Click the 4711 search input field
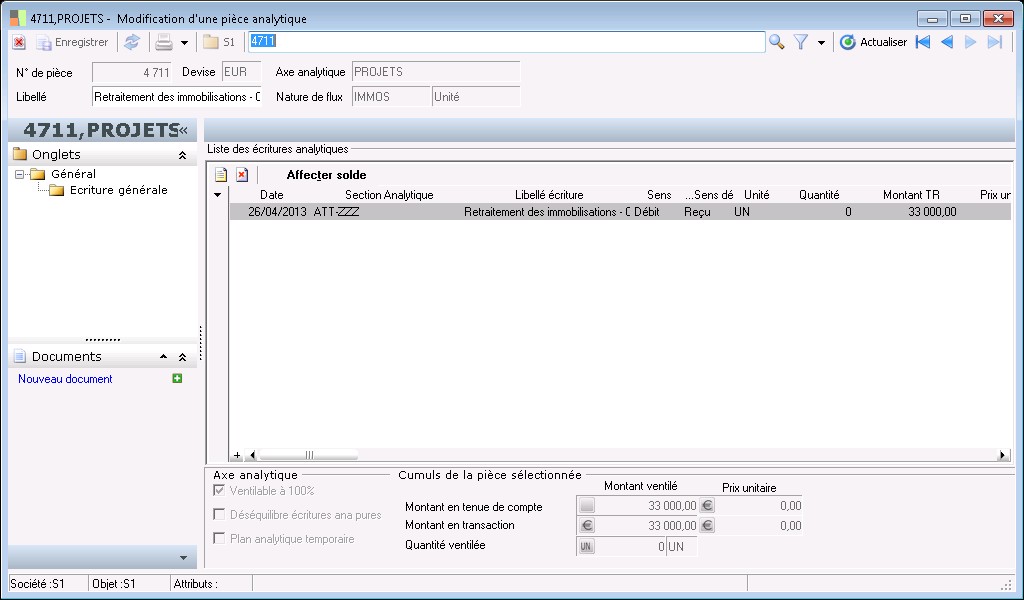Image resolution: width=1024 pixels, height=600 pixels. click(506, 42)
